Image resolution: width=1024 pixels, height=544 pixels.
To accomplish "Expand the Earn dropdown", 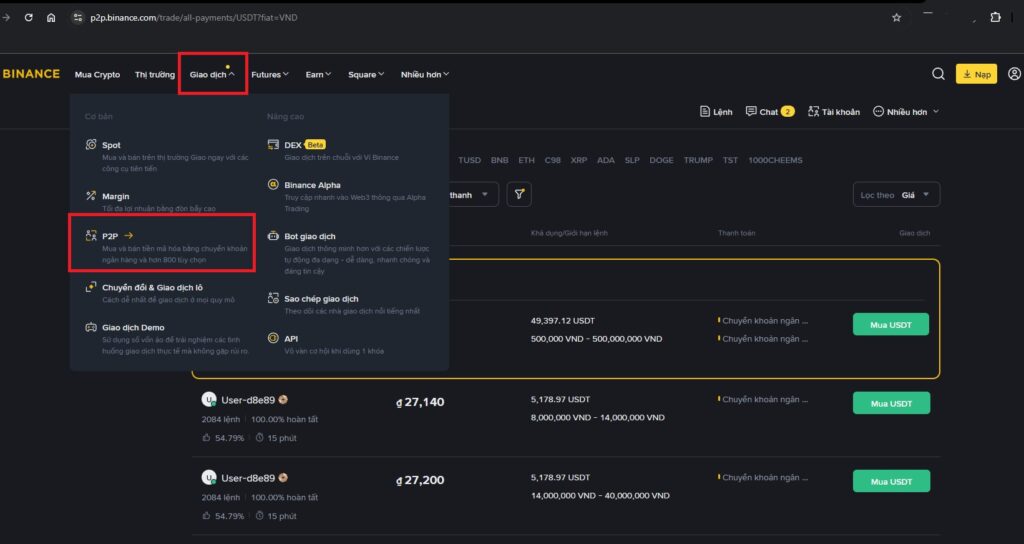I will pyautogui.click(x=318, y=74).
